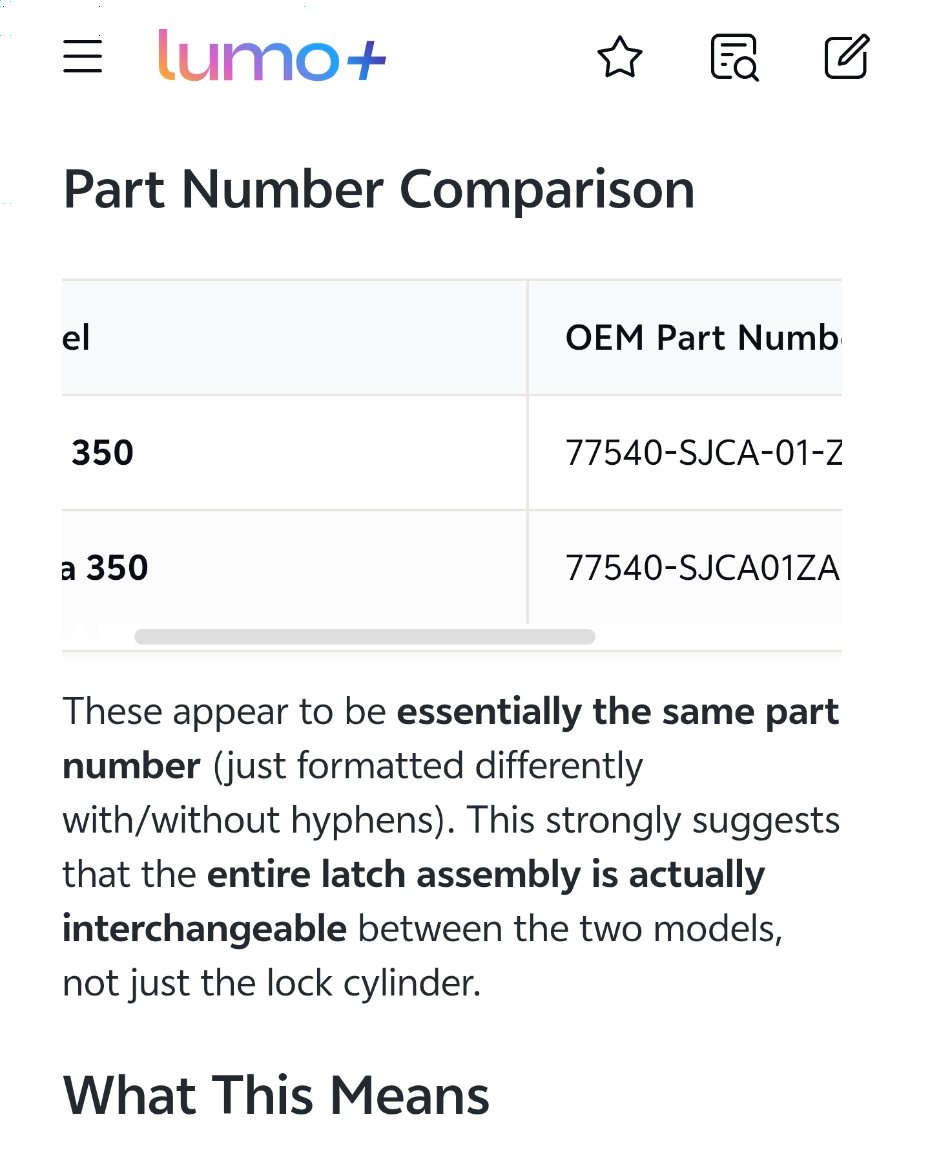Select the 77540-SJCA-01-Z part number cell

click(702, 453)
